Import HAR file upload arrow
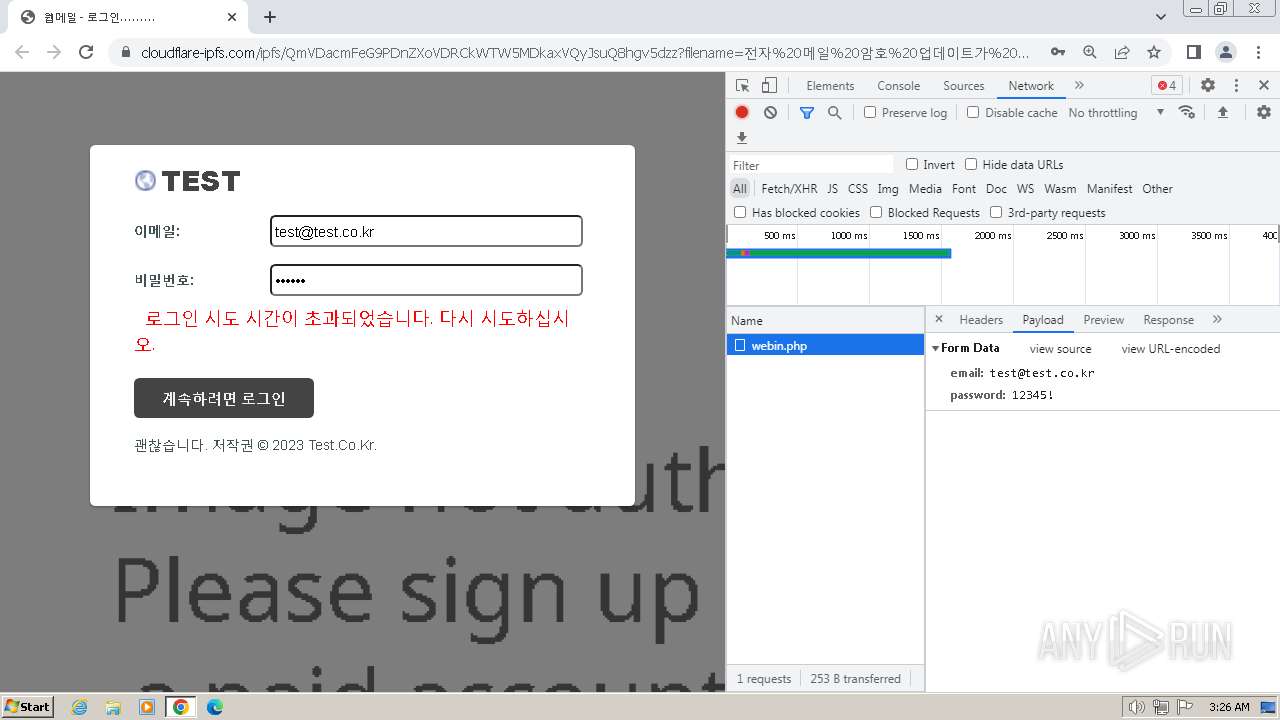Screen dimensions: 1280x720 (1222, 113)
